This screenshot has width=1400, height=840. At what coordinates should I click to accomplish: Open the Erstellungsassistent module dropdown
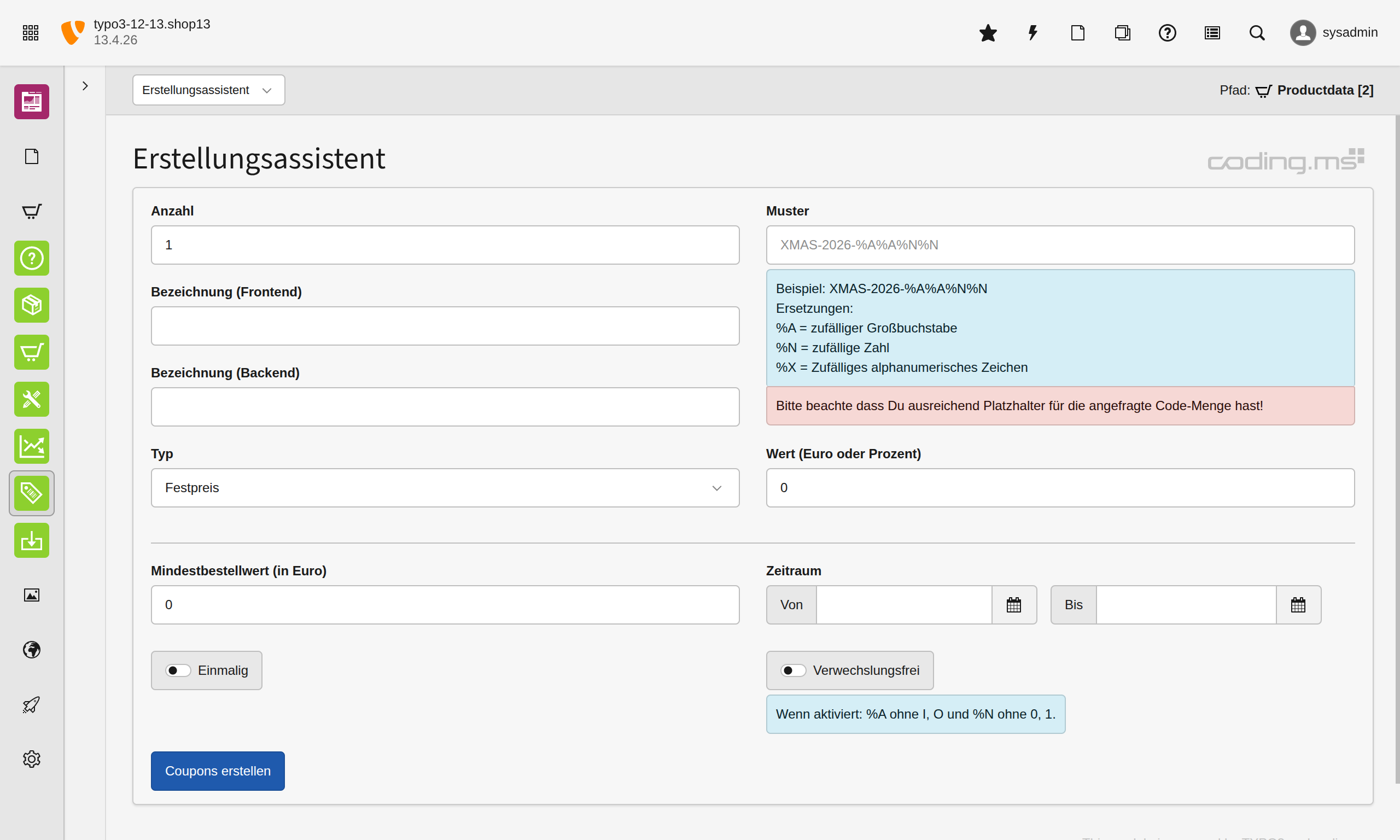coord(208,90)
